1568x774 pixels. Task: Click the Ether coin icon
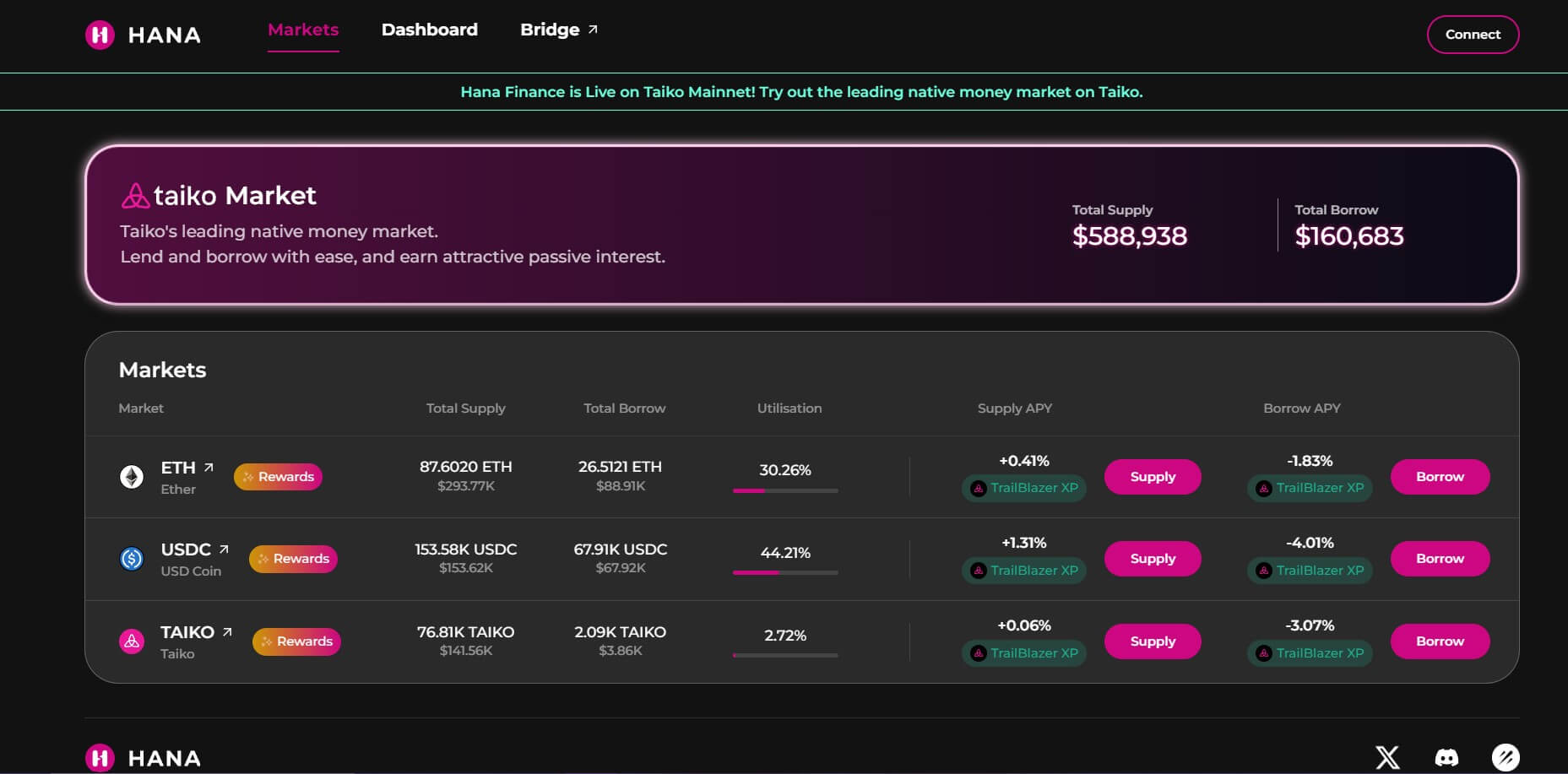tap(132, 477)
